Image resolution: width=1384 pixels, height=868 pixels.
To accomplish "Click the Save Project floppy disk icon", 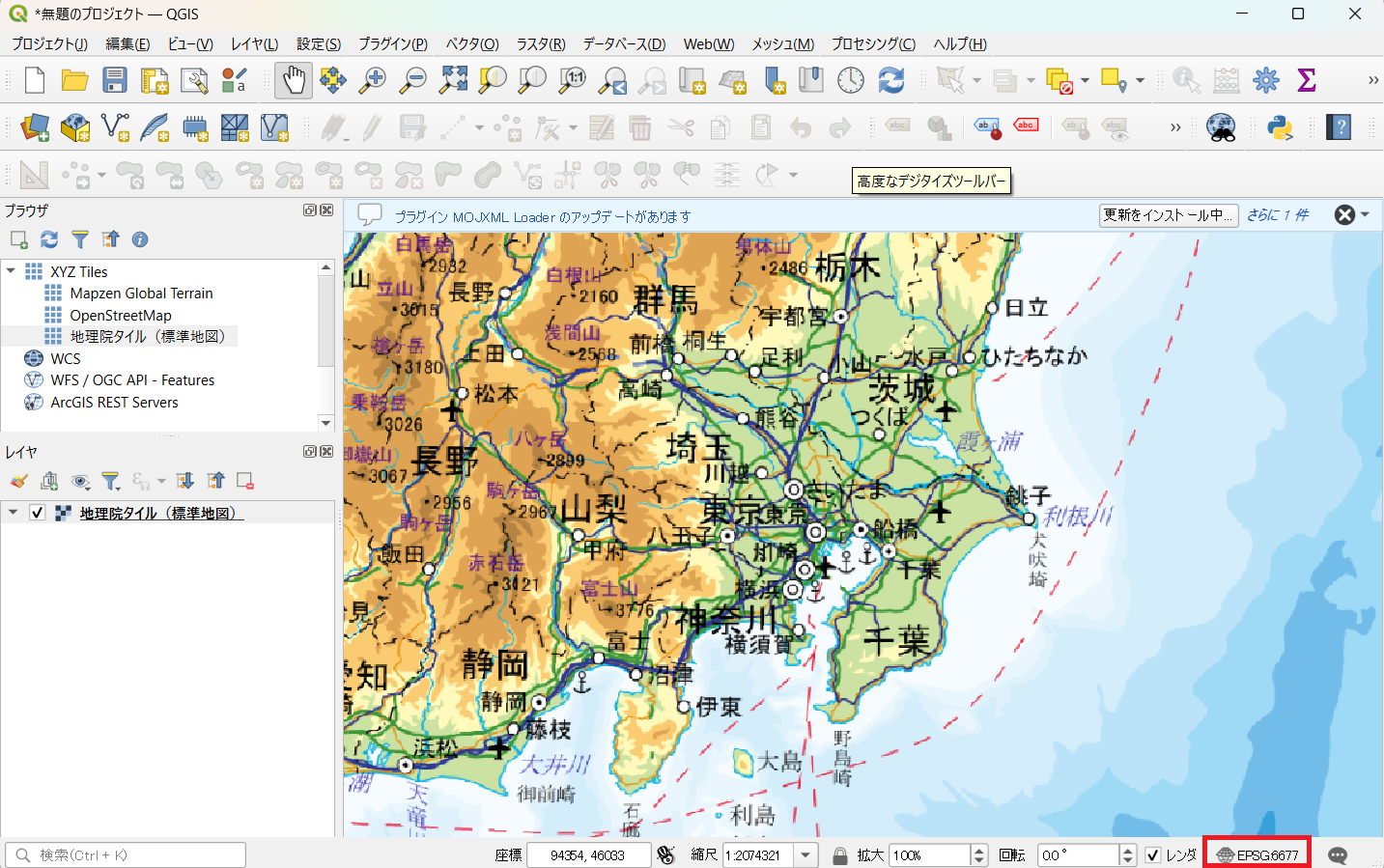I will (x=115, y=80).
